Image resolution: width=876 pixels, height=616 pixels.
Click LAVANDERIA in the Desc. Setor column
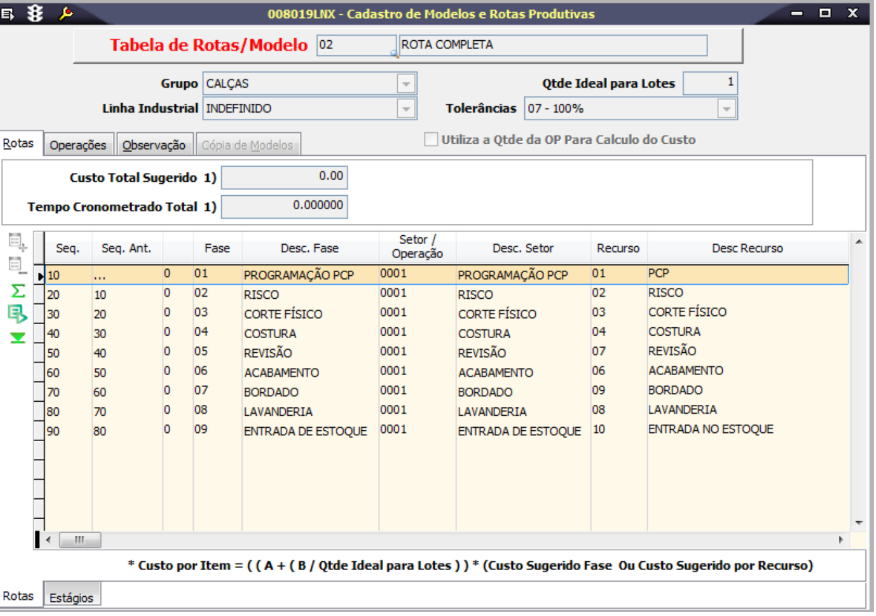pyautogui.click(x=492, y=412)
